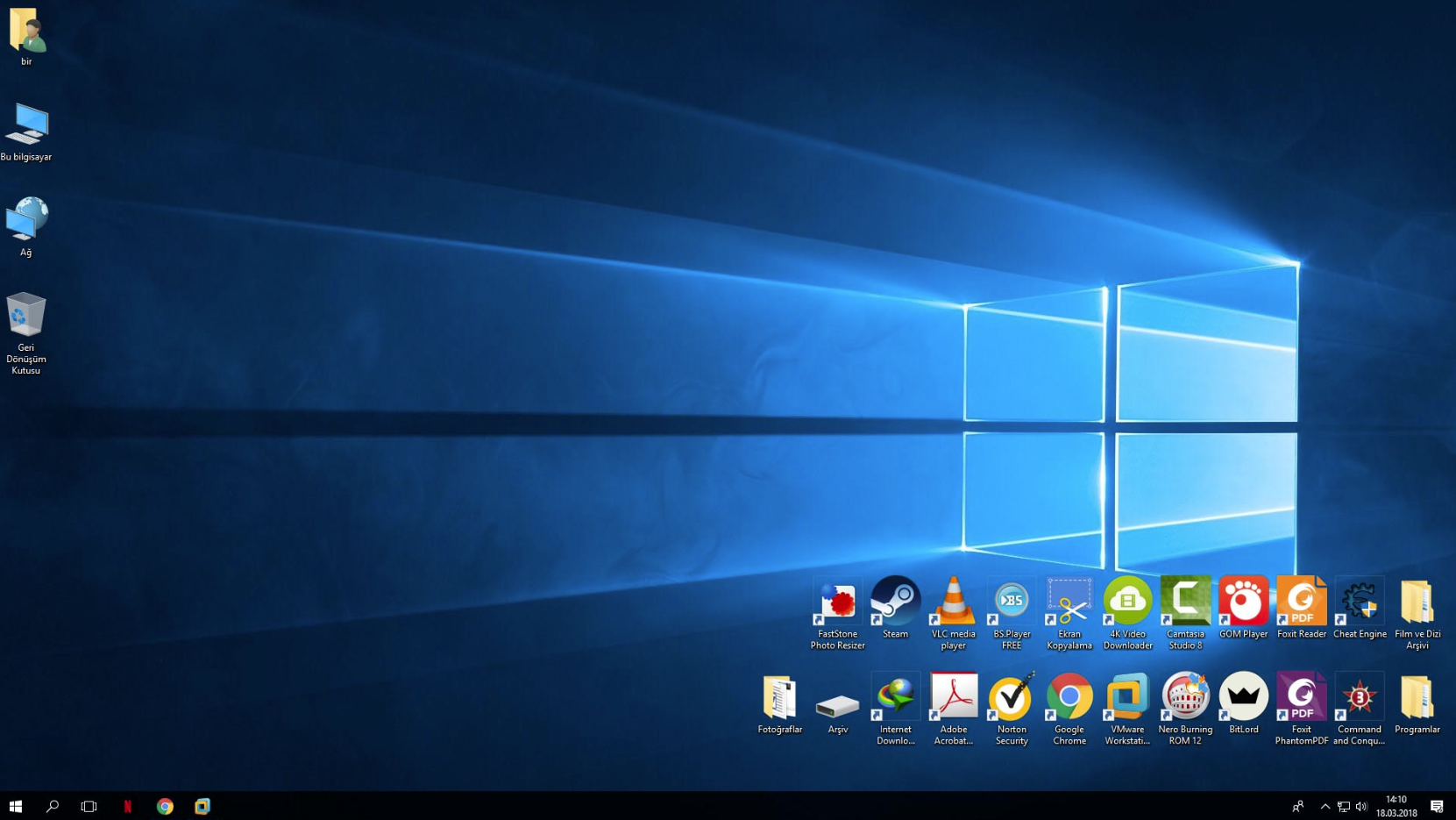Open the Action Center notifications
The image size is (1456, 820).
click(x=1437, y=806)
